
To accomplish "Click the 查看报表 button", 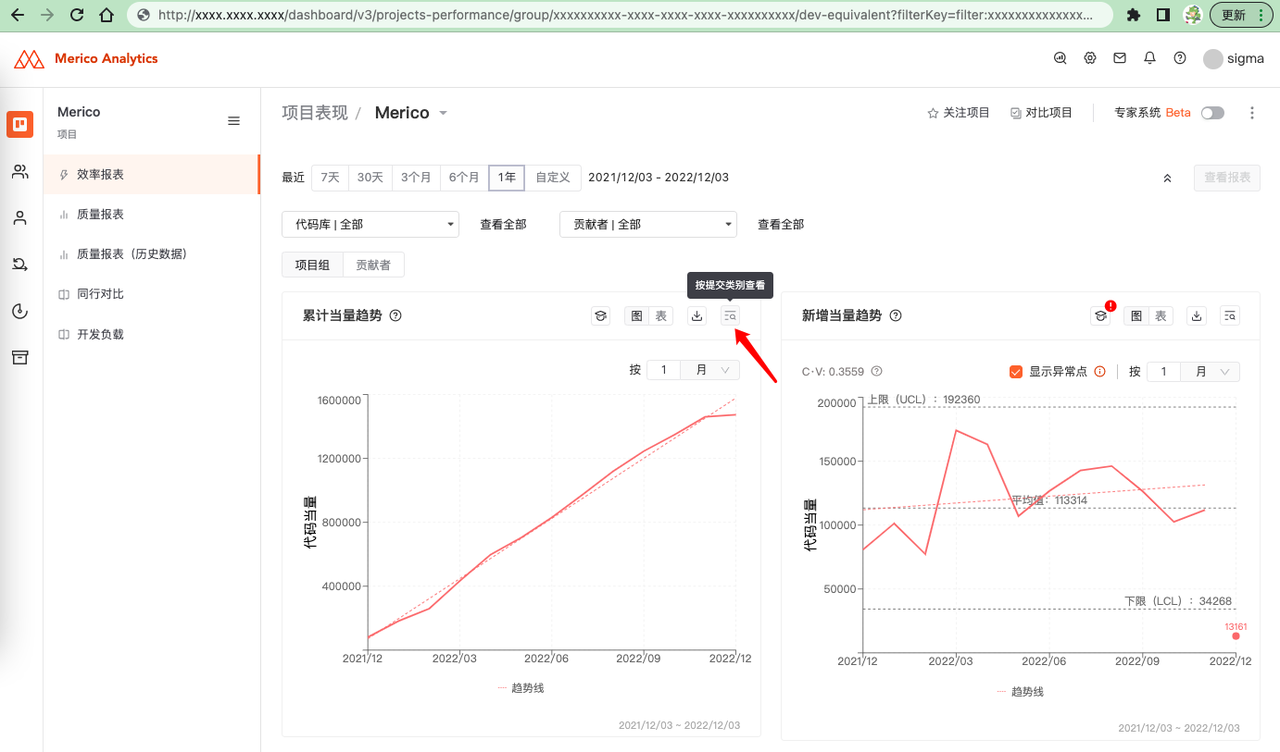I will (1227, 177).
